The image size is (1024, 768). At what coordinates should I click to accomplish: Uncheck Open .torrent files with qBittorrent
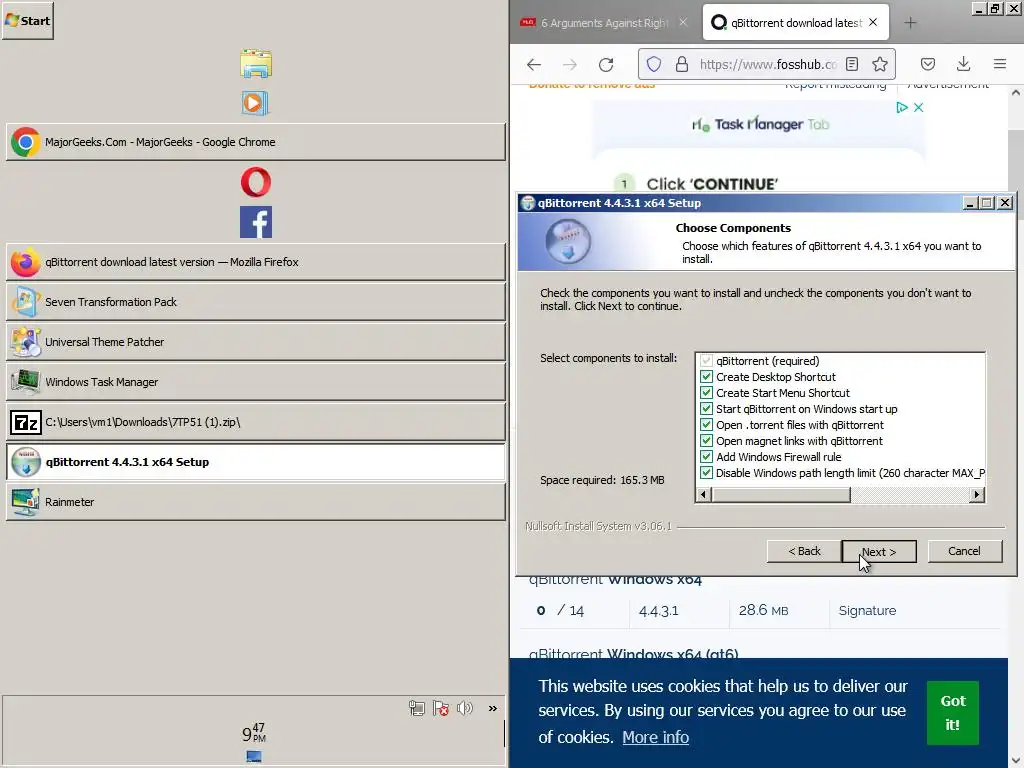(706, 424)
